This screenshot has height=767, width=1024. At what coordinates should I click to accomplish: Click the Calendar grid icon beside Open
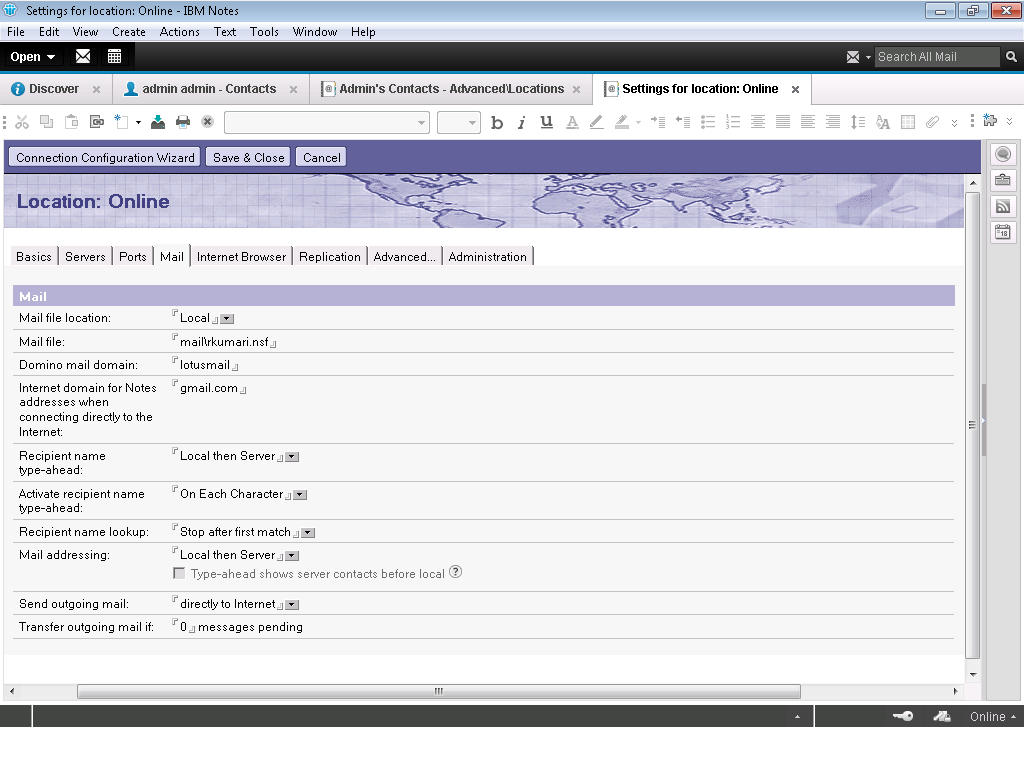[x=114, y=57]
